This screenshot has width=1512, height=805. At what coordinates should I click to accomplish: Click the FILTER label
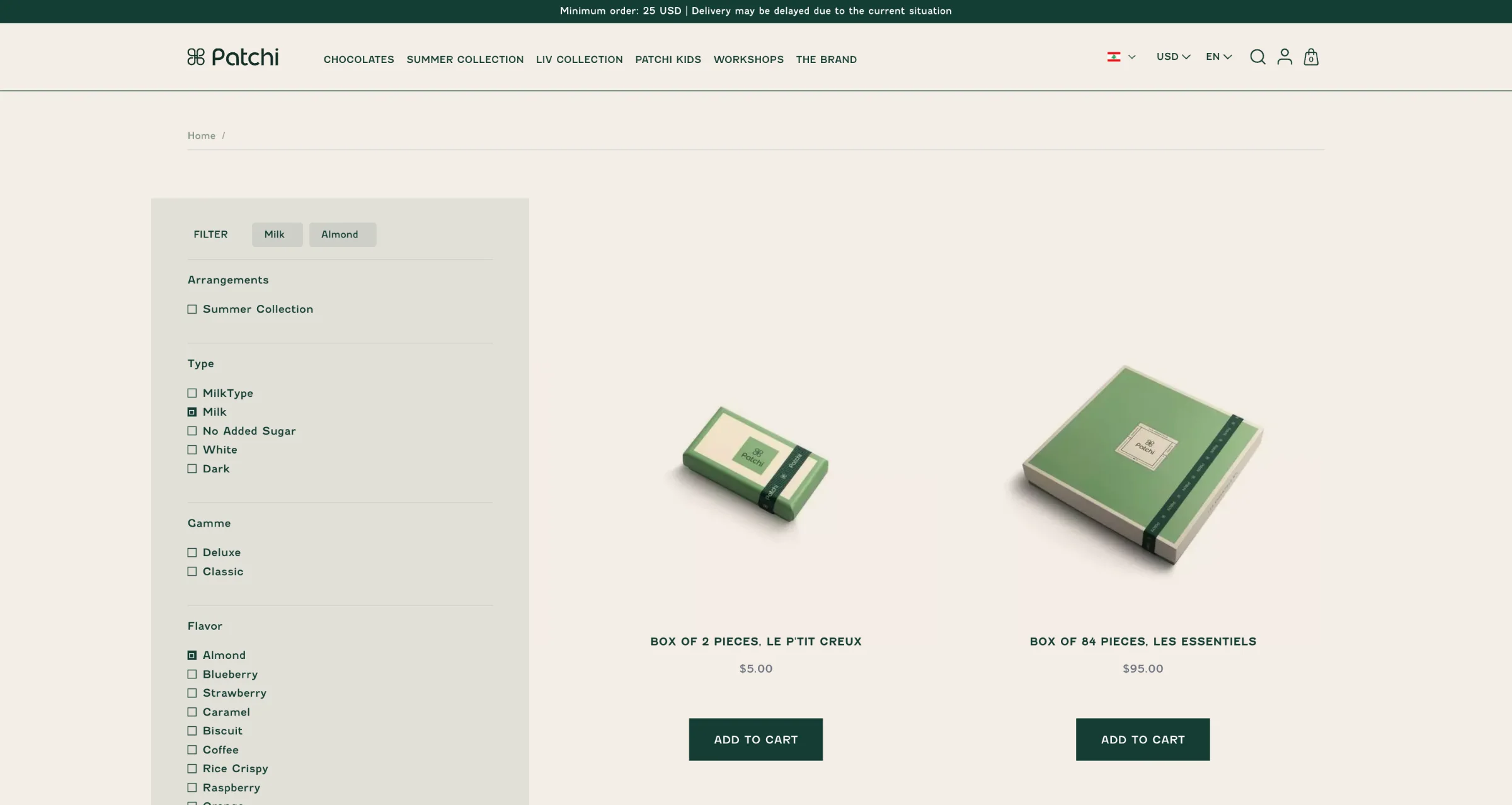210,234
